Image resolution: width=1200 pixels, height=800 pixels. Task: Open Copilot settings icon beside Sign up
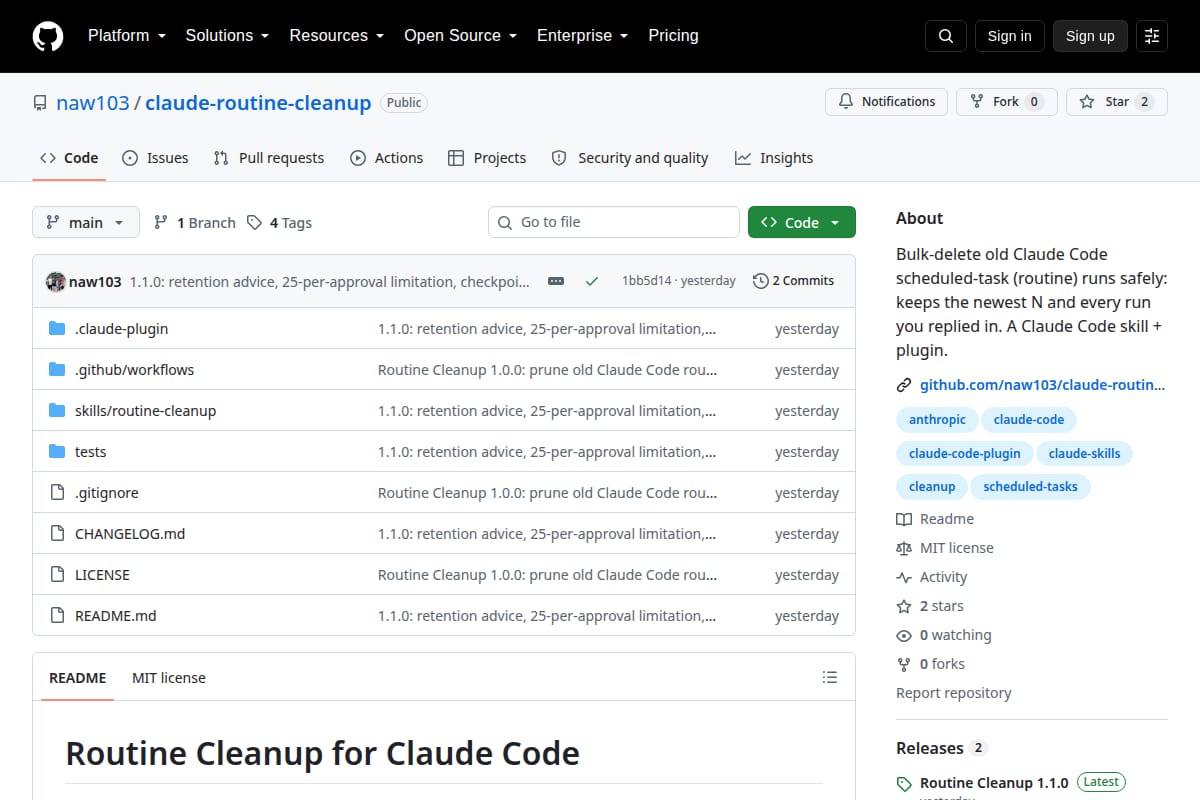(1152, 36)
